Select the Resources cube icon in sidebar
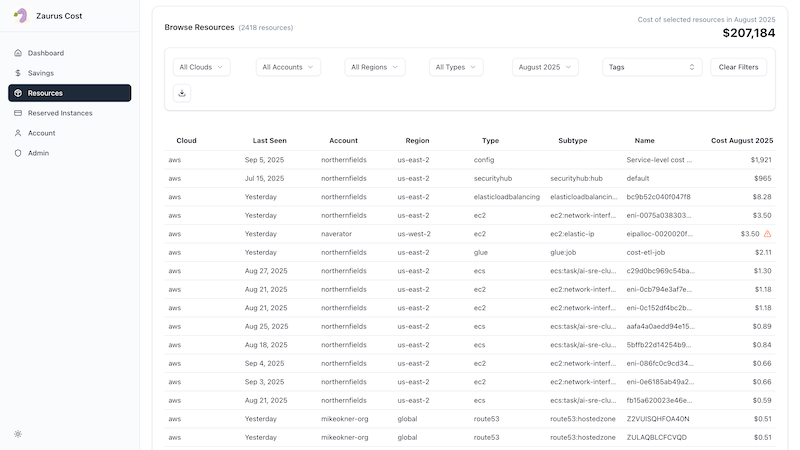The width and height of the screenshot is (800, 450). (18, 93)
